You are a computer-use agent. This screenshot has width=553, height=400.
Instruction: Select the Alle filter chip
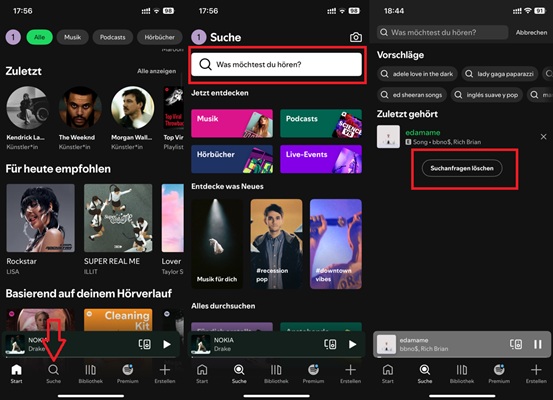click(40, 37)
